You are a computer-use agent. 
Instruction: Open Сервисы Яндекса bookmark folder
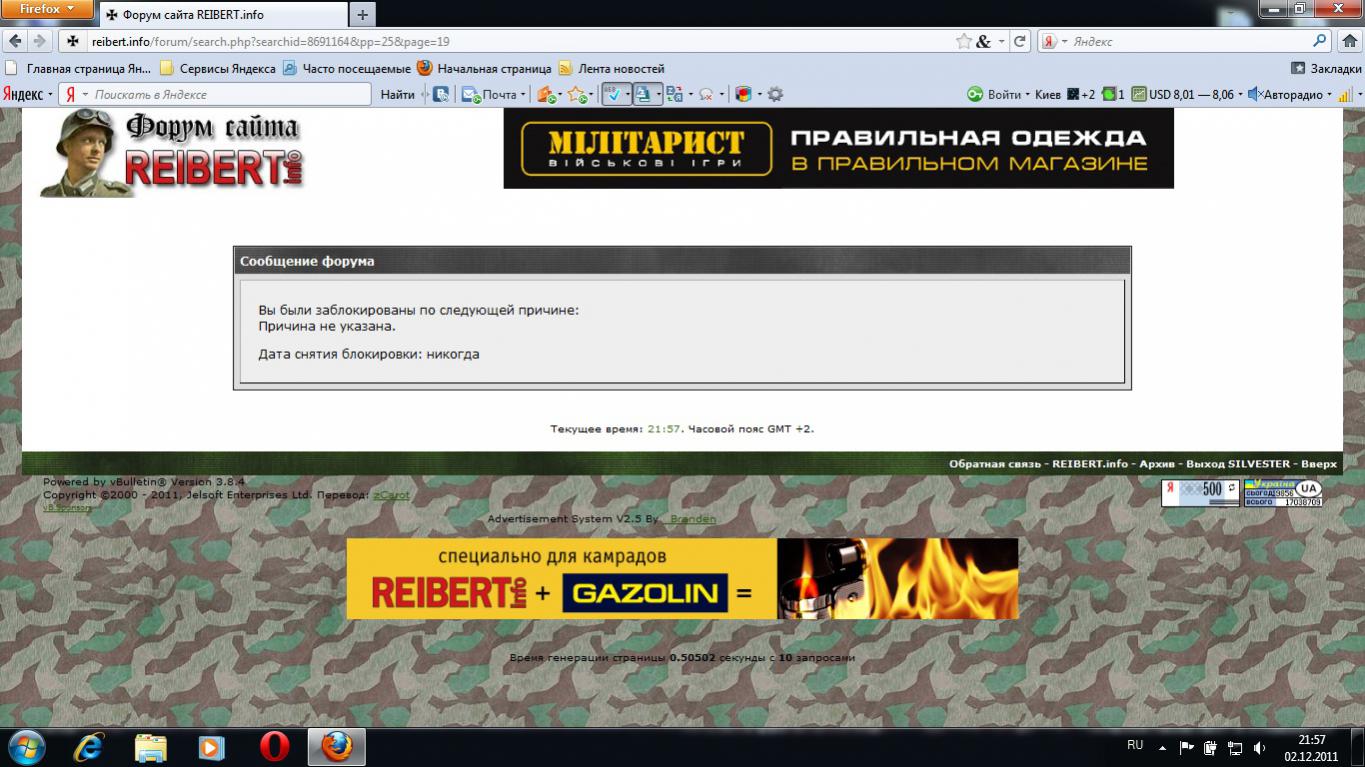click(218, 69)
